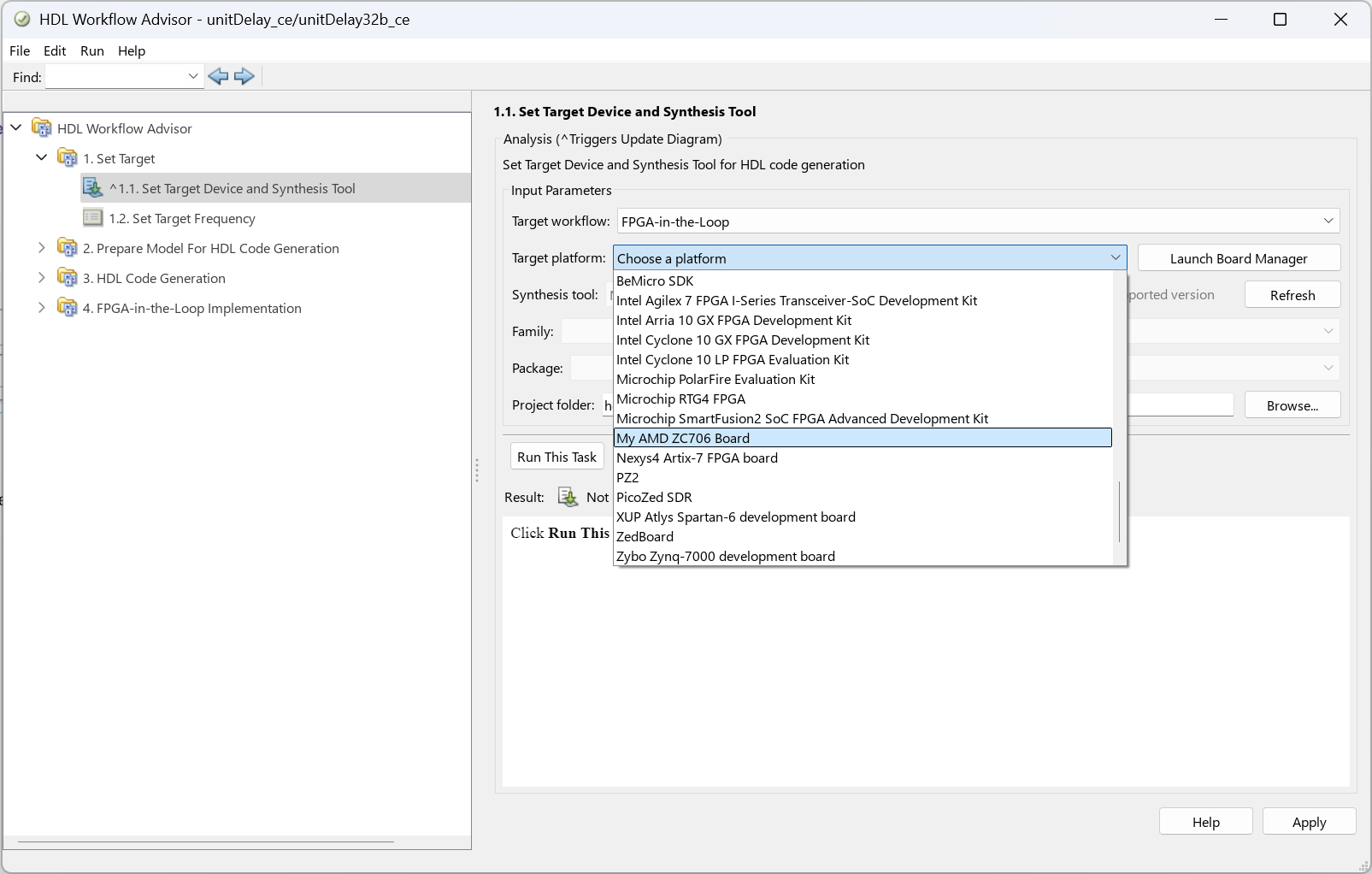1372x874 pixels.
Task: Select ZedBoard from the platform list
Action: pos(645,536)
